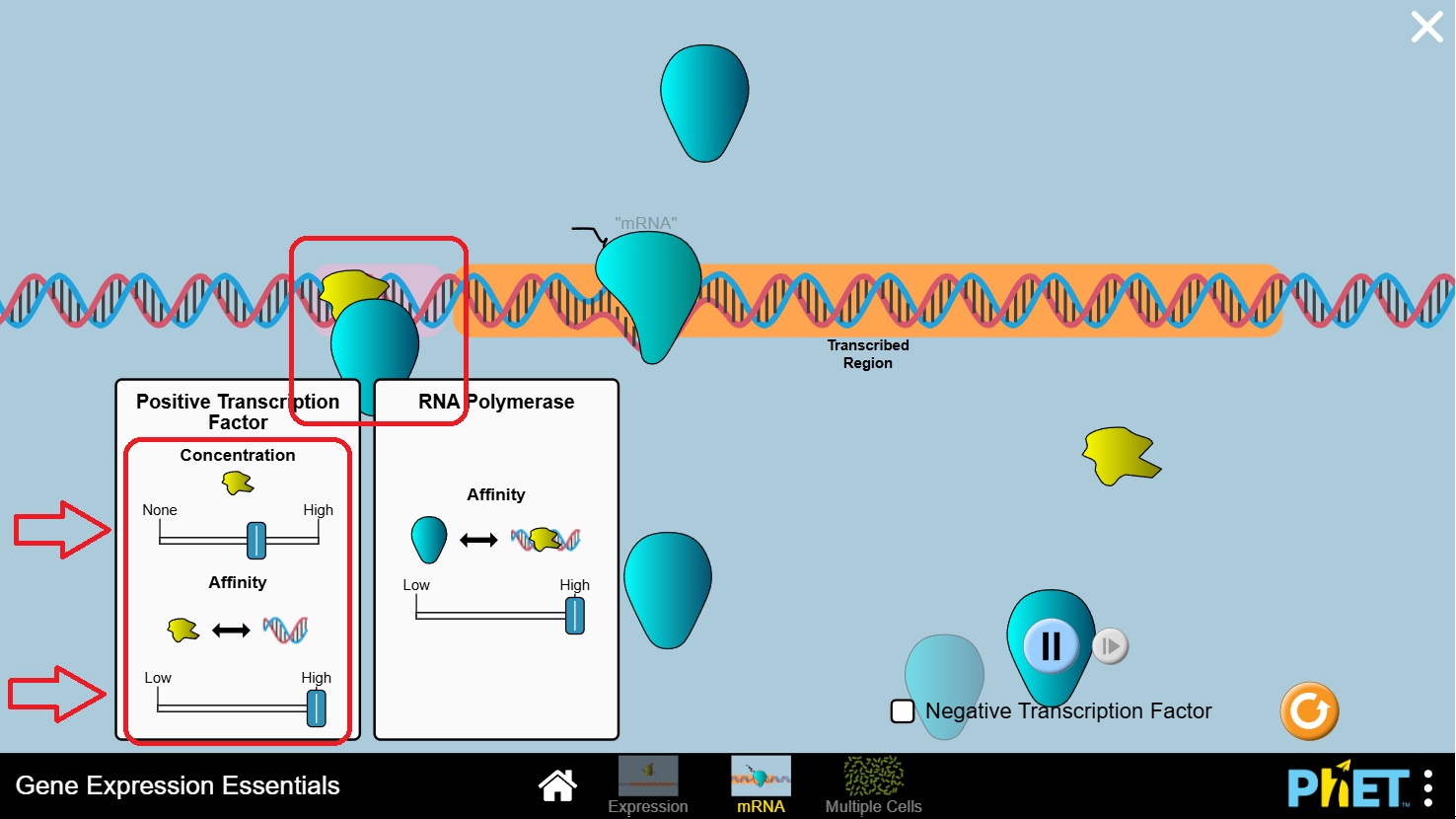Click the free-floating yellow transcription factor

(x=1121, y=456)
